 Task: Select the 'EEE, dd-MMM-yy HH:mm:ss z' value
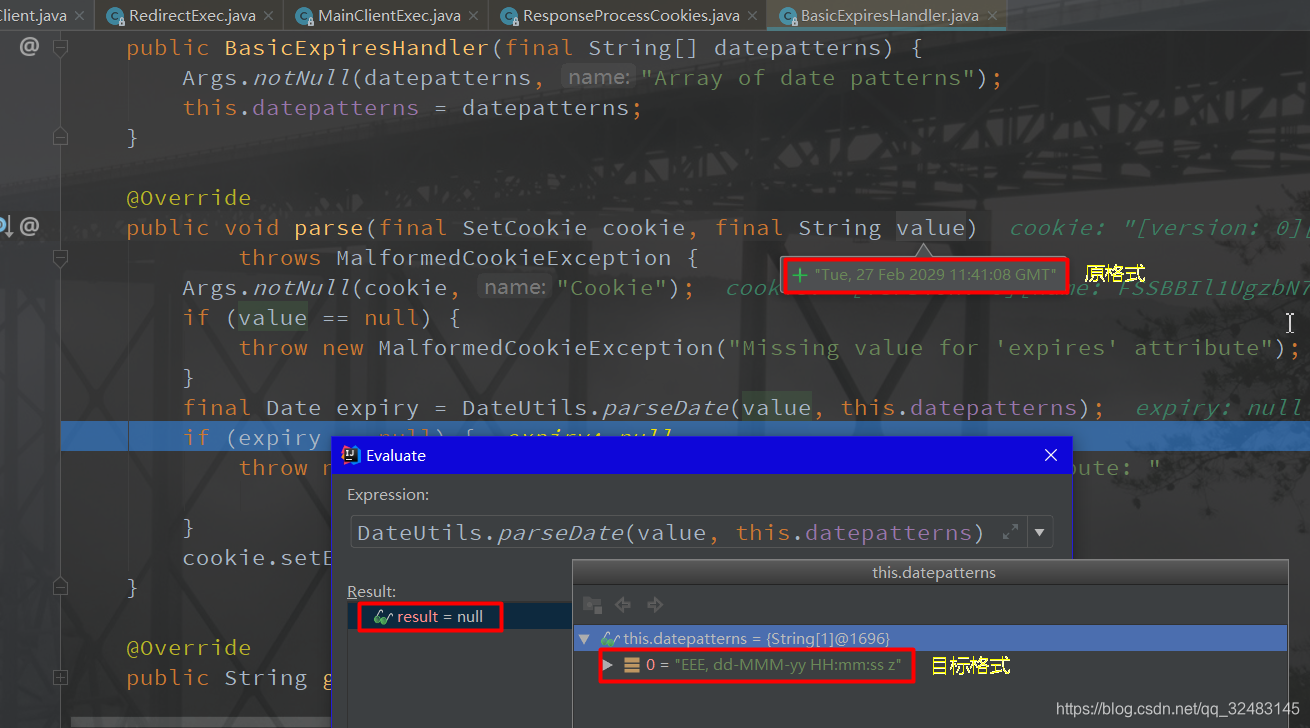788,665
